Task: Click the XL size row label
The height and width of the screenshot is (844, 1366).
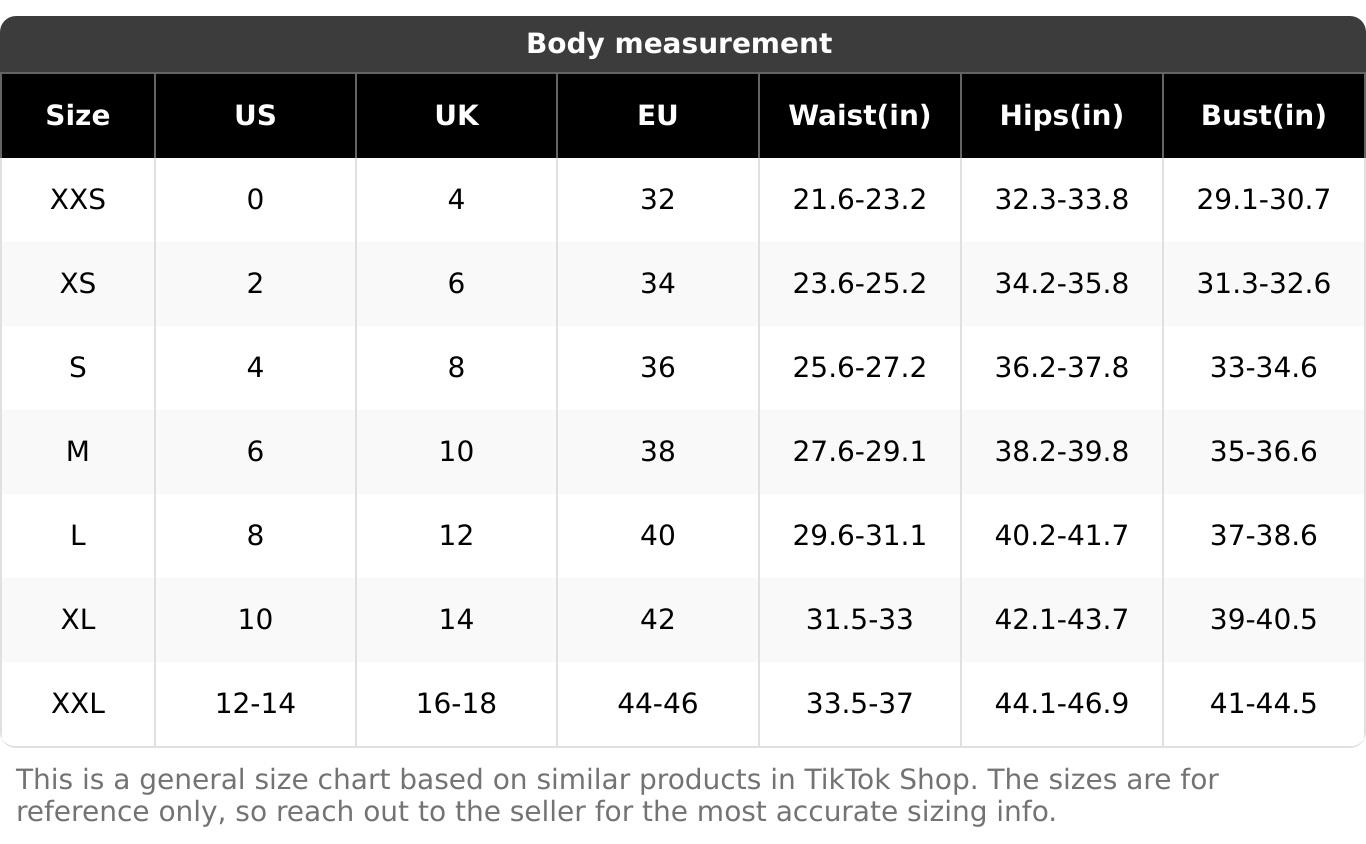Action: pos(78,620)
